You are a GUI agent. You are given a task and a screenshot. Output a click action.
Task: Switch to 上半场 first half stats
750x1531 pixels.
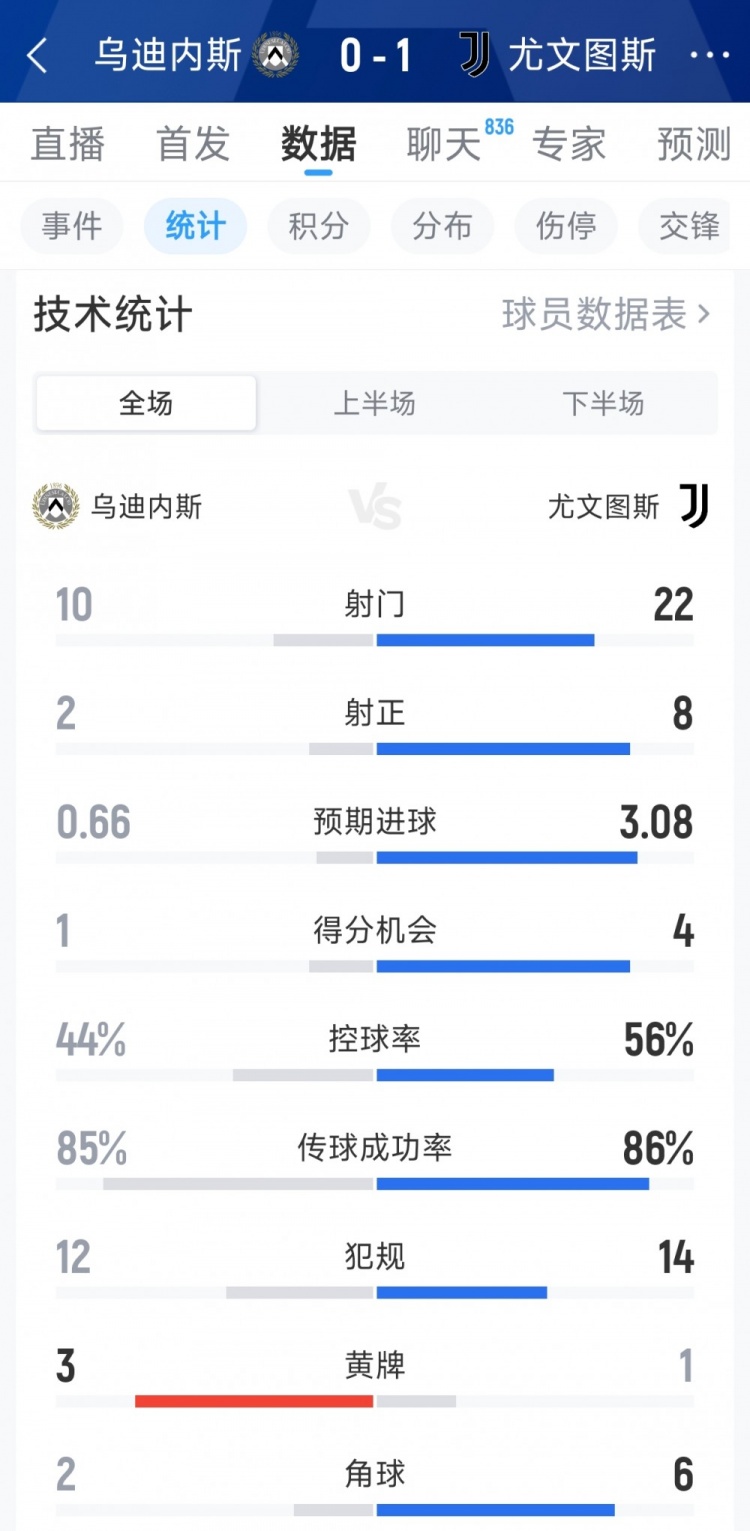pos(374,403)
